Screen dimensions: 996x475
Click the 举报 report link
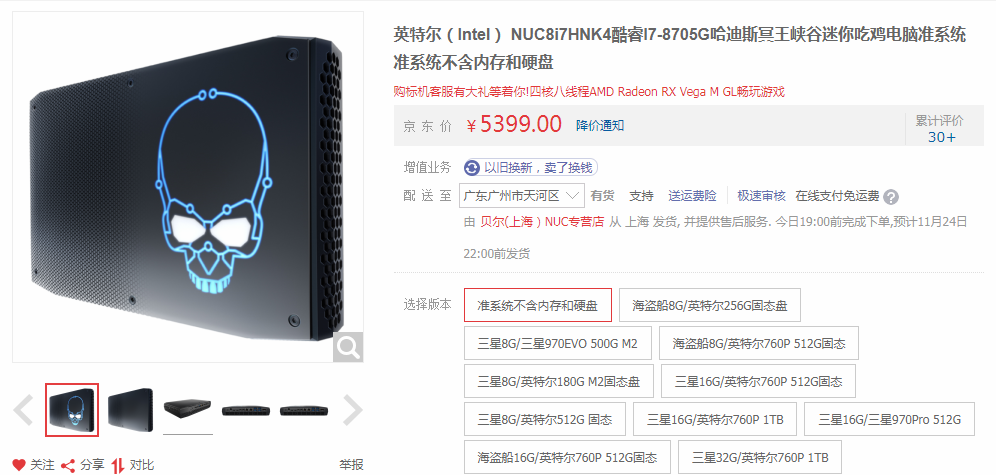click(x=351, y=465)
